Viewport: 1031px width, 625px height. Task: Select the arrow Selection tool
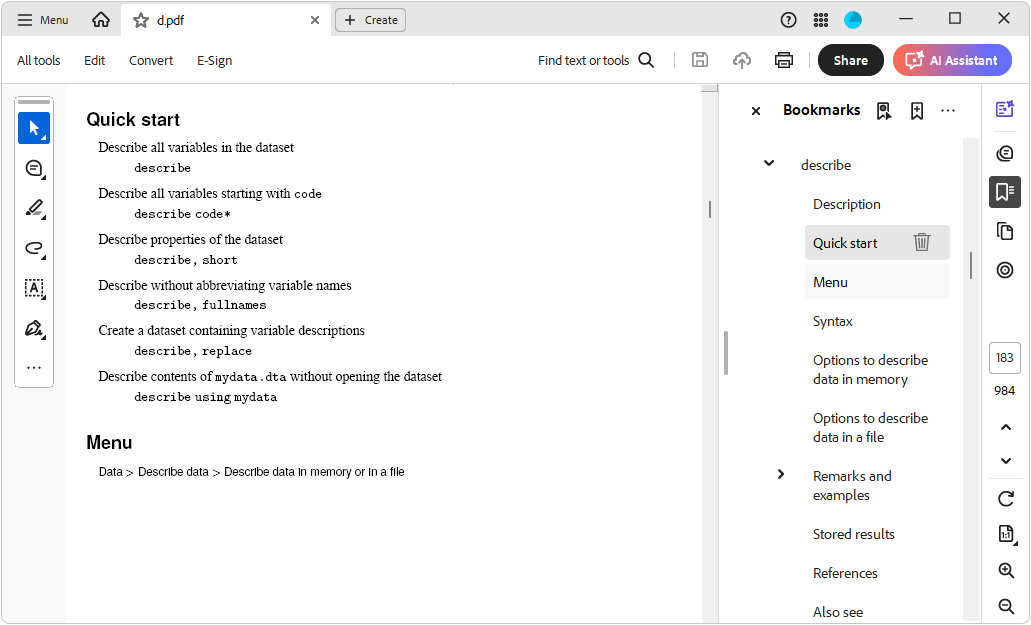click(34, 128)
